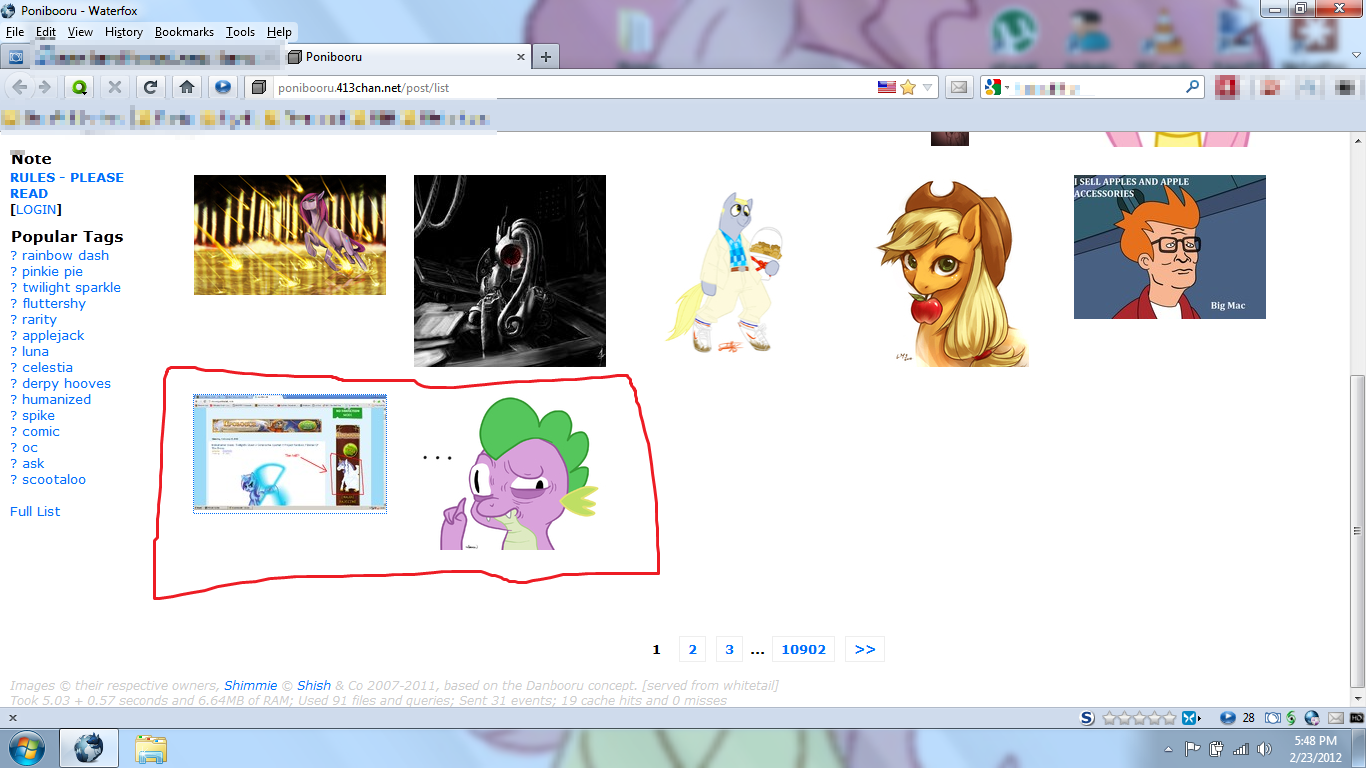Close the add-on bar with its x
1366x768 pixels.
click(x=12, y=718)
